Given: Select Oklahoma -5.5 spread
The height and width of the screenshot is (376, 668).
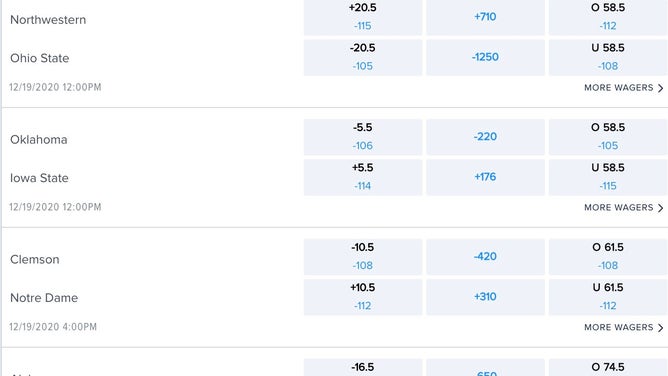Looking at the screenshot, I should [x=363, y=137].
